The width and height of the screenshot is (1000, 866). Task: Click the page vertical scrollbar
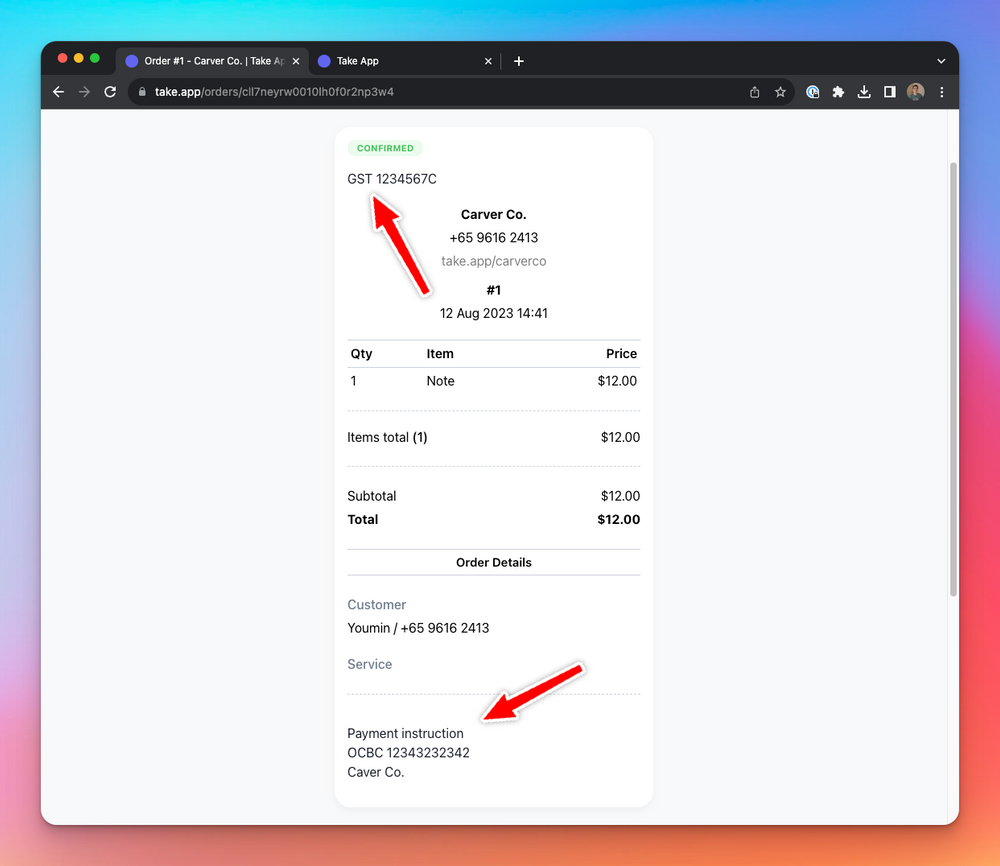pos(953,379)
